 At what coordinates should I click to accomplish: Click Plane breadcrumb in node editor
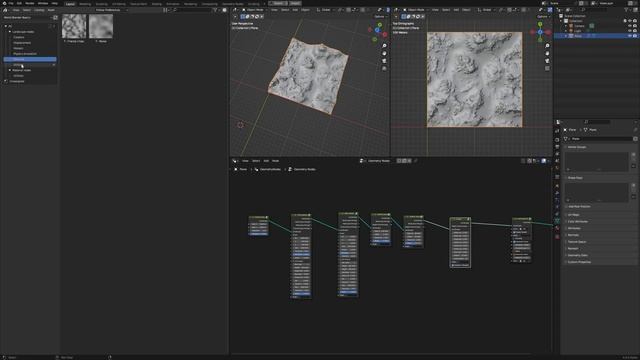[243, 169]
